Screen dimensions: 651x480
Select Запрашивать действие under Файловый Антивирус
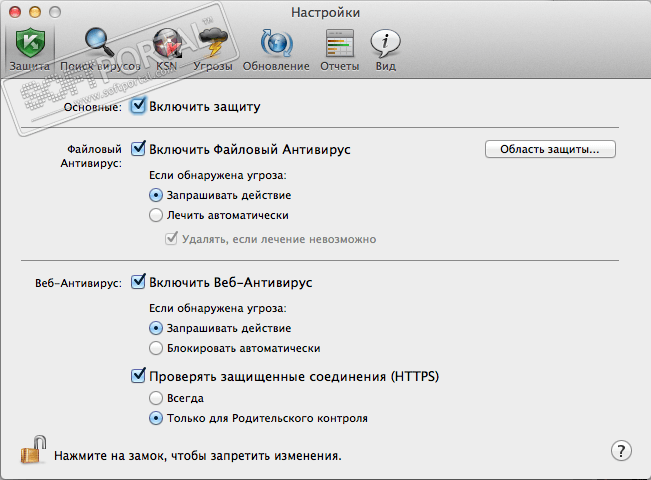click(156, 195)
